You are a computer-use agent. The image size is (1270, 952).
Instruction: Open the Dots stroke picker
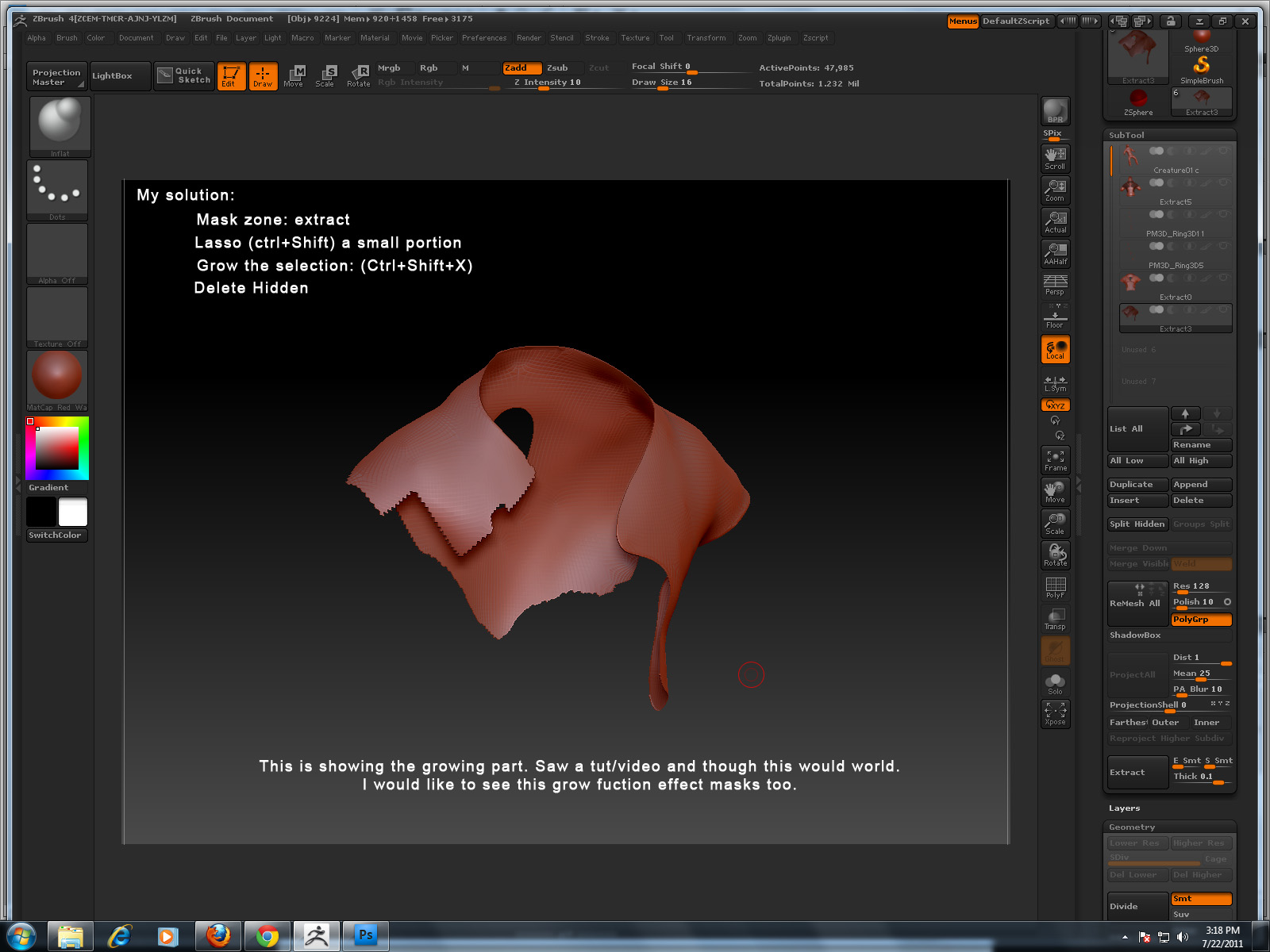[57, 190]
